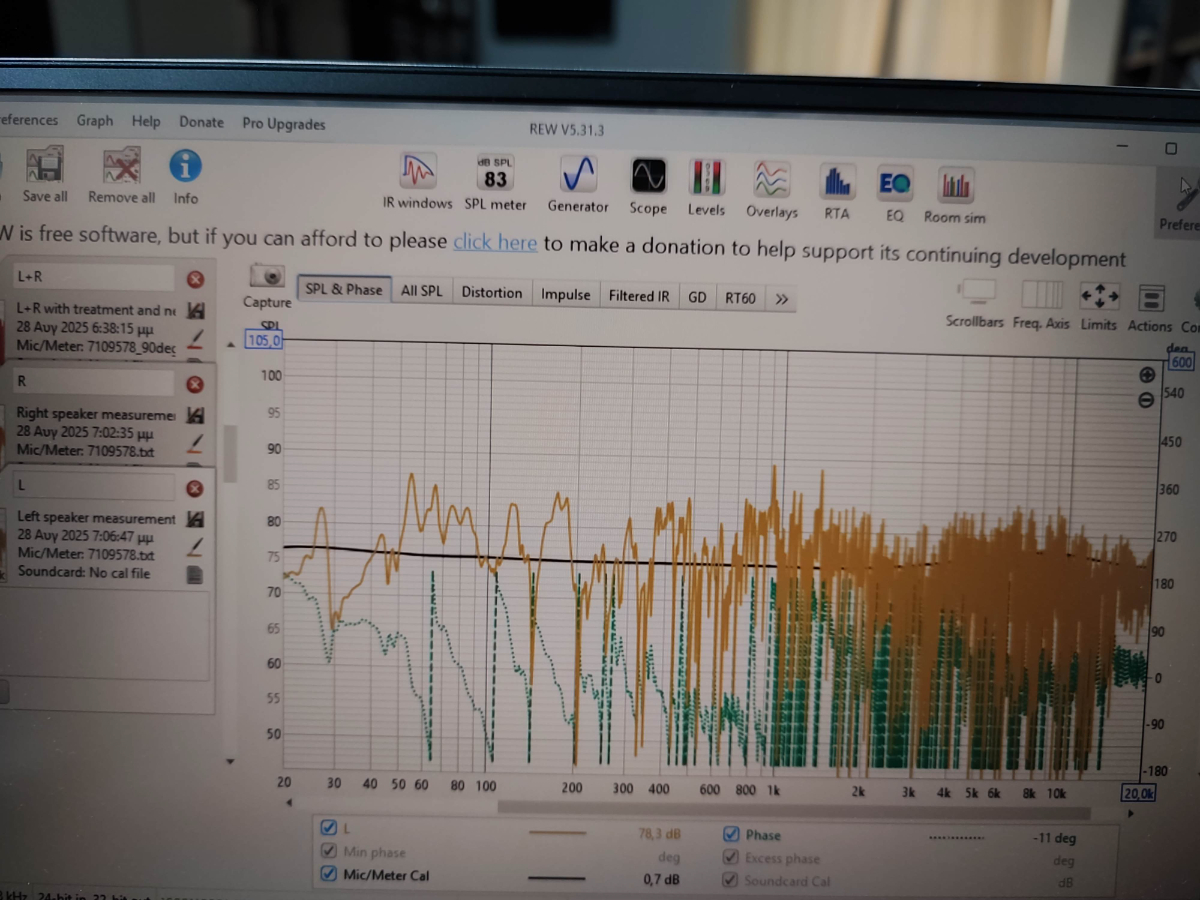This screenshot has width=1200, height=900.
Task: Open the Limits control panel
Action: click(x=1099, y=299)
